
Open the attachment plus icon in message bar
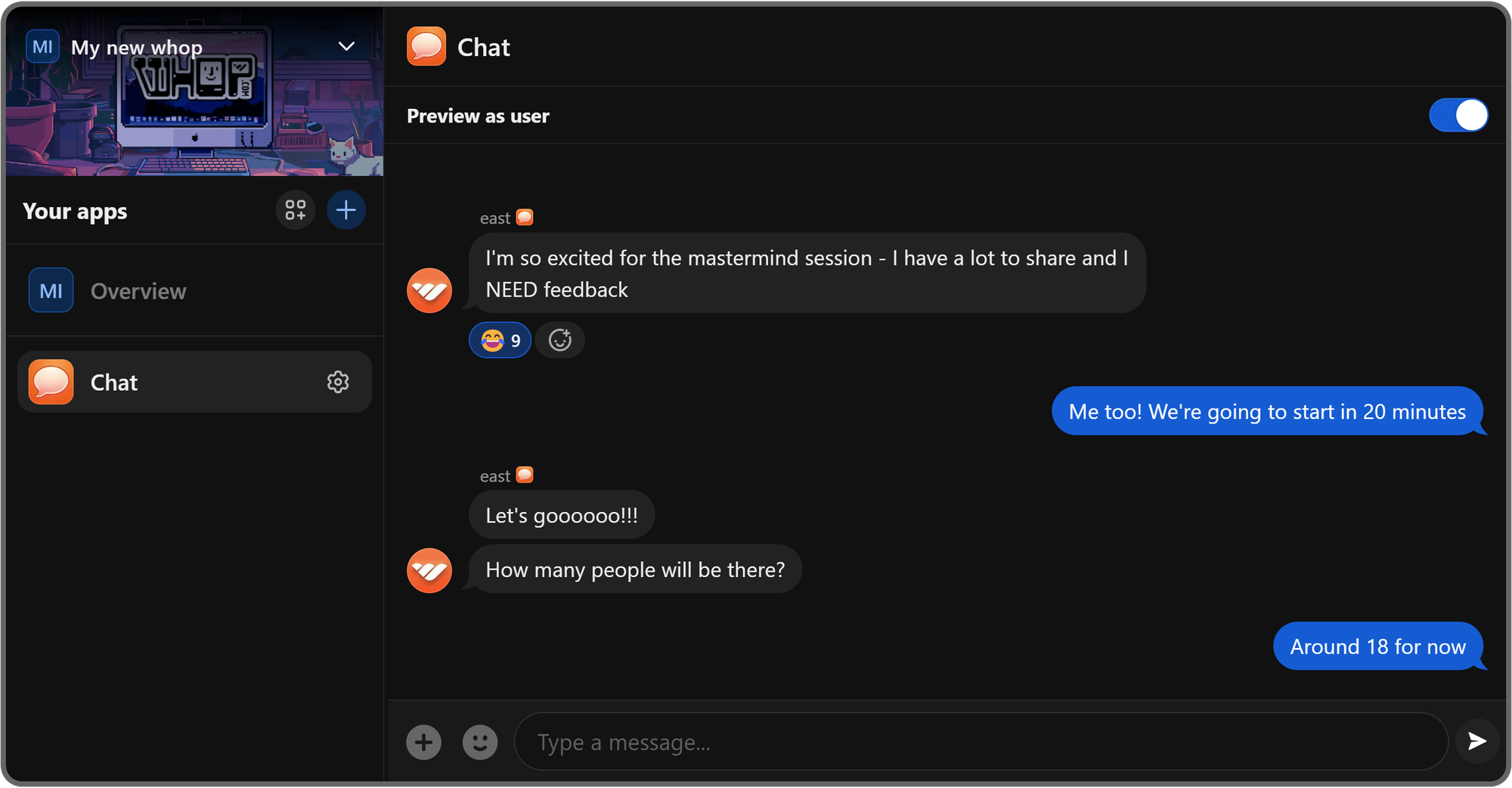[423, 742]
